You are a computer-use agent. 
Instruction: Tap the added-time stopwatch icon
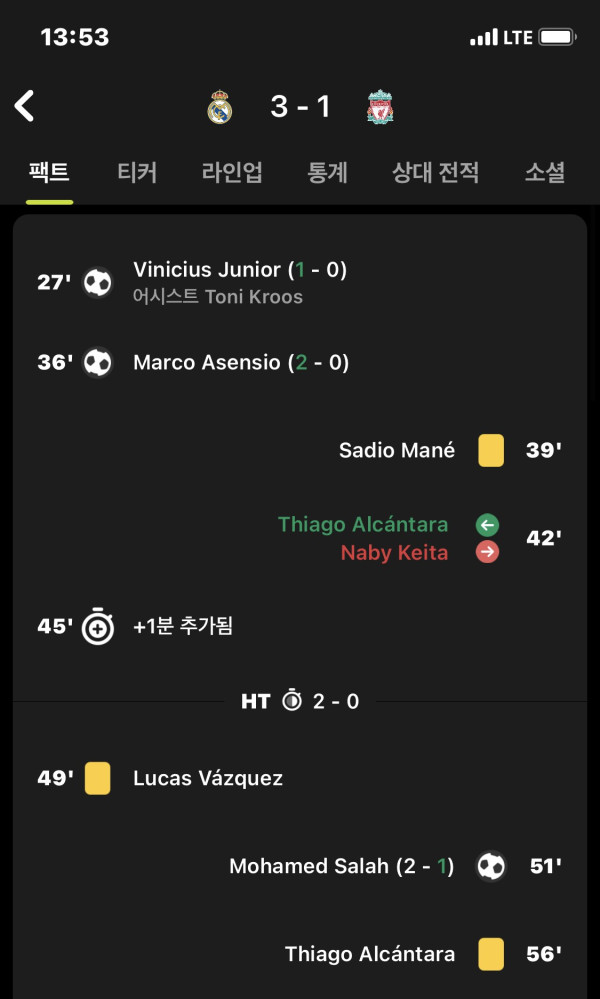pos(98,627)
